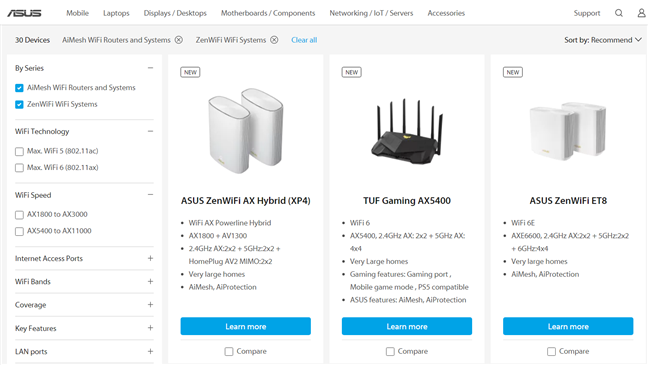Click the NEW badge on ZenWiFi ET8 card
This screenshot has width=648, height=365.
coord(513,72)
